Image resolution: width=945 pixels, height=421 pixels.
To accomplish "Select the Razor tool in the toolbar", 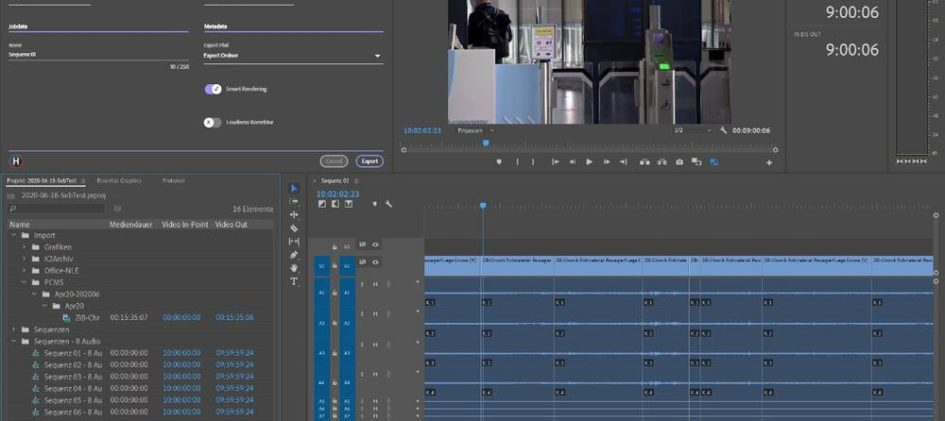I will point(294,228).
